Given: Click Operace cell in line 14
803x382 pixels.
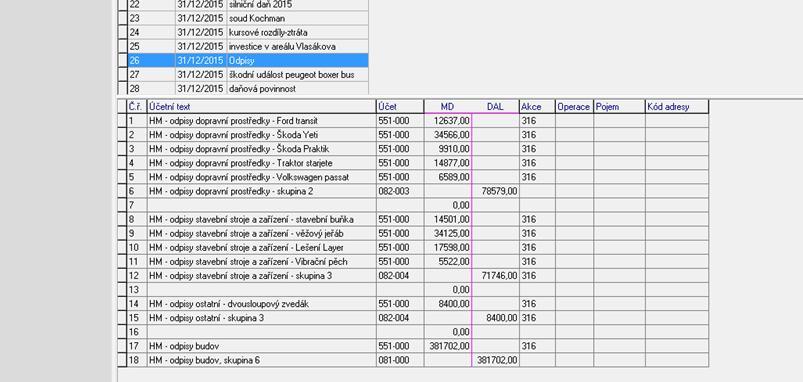Looking at the screenshot, I should click(x=575, y=304).
